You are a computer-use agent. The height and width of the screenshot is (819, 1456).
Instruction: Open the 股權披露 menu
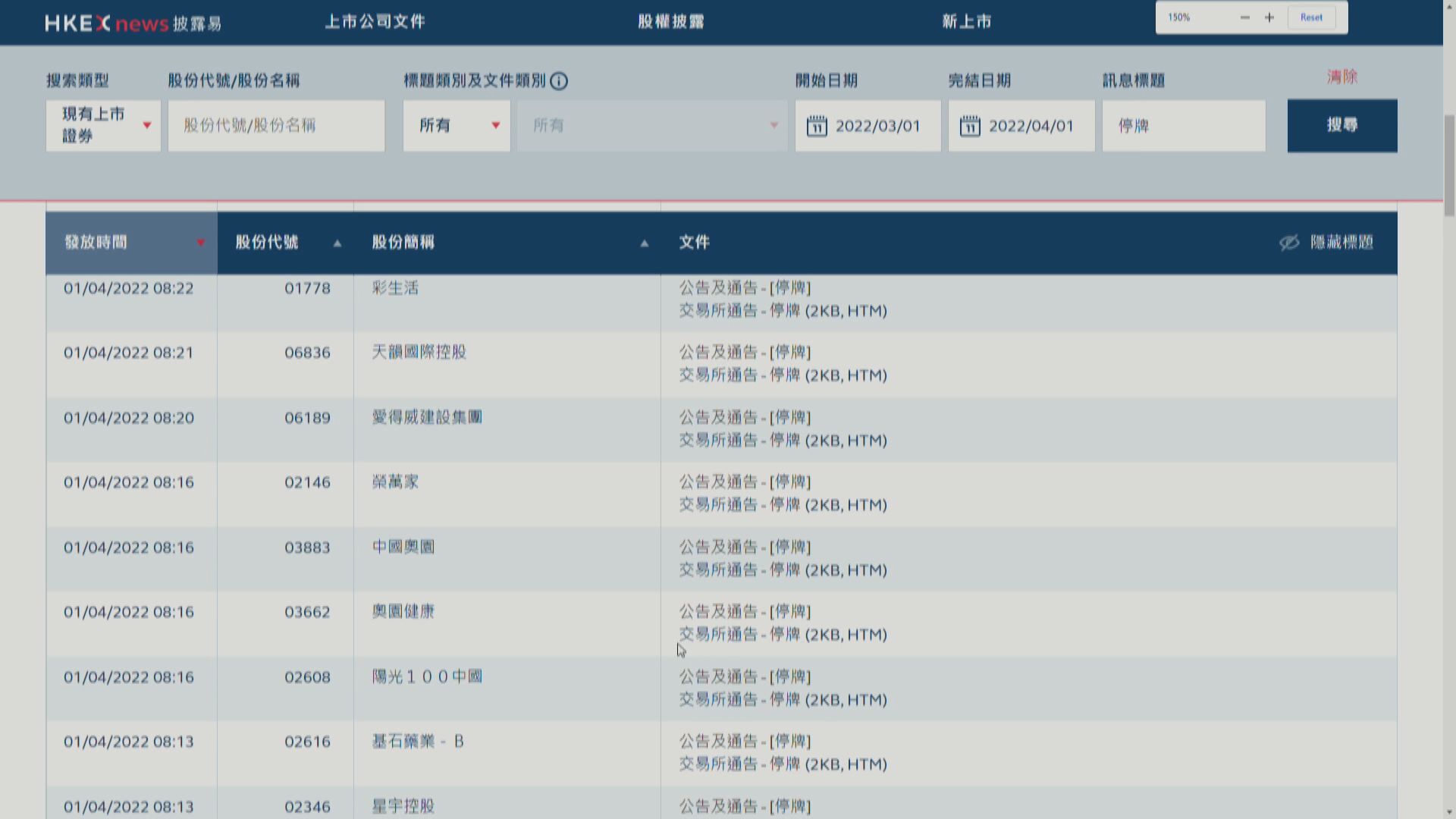point(671,22)
